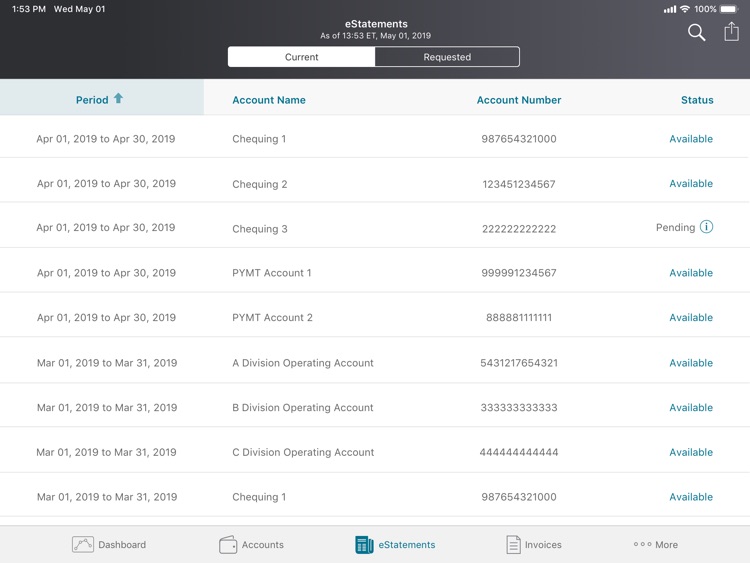
Task: Tap account number 222222222222
Action: [519, 229]
